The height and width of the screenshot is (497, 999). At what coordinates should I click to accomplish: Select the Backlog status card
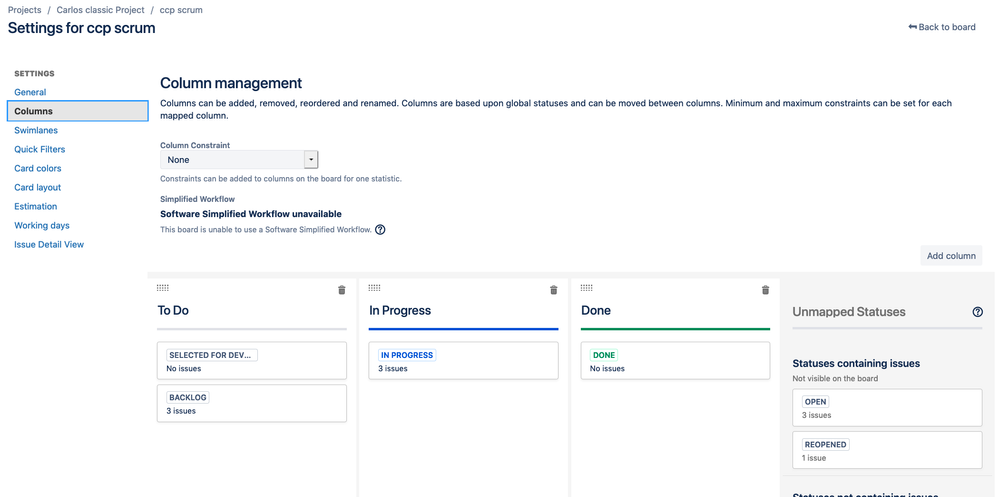point(252,403)
